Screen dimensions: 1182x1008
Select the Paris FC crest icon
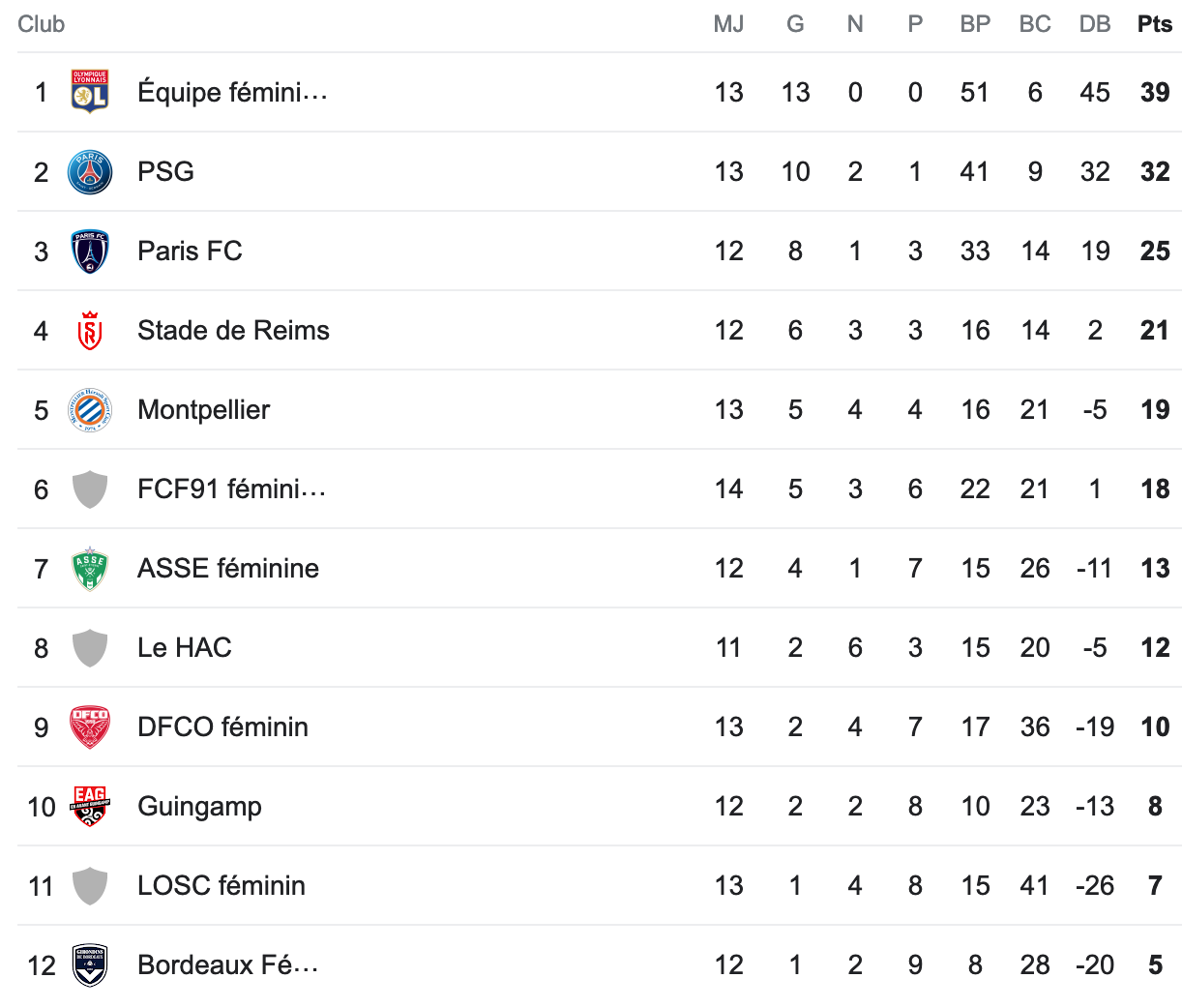(90, 252)
